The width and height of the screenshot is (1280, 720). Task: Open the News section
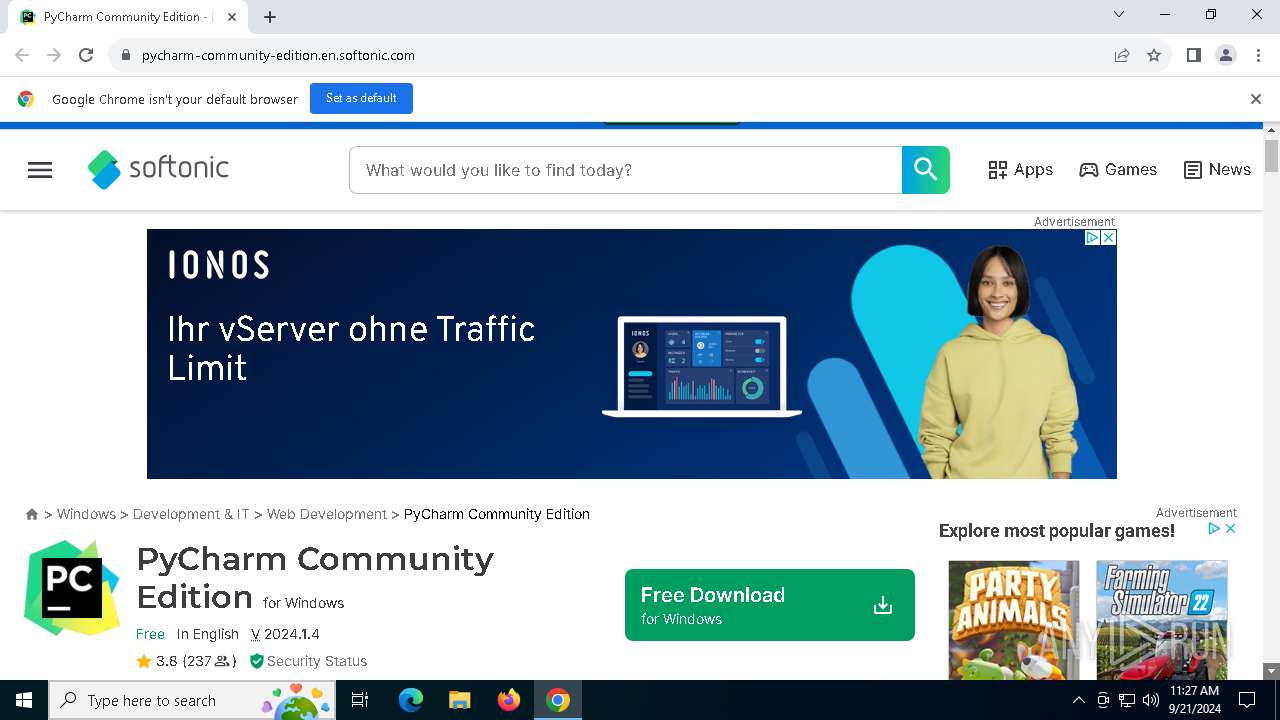[x=1217, y=170]
